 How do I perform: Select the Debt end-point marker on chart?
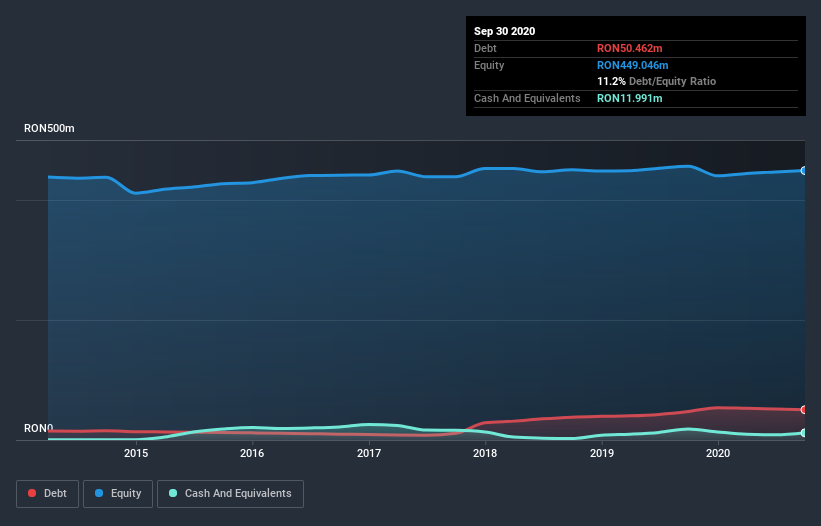click(804, 409)
